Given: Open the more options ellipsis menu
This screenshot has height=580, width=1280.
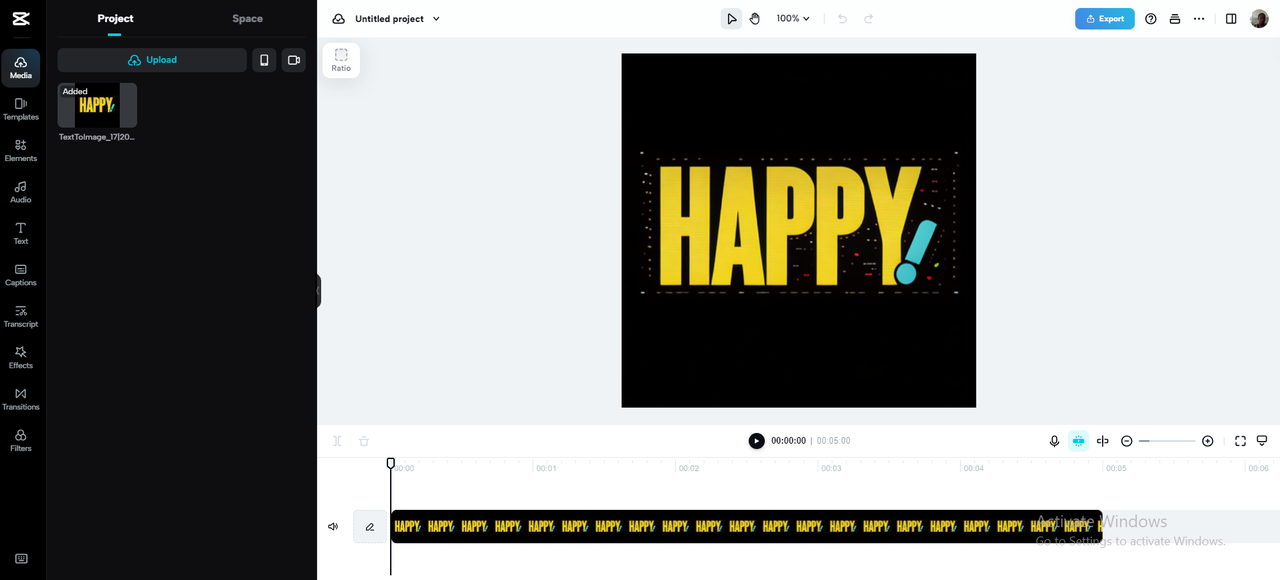Looking at the screenshot, I should coord(1199,19).
